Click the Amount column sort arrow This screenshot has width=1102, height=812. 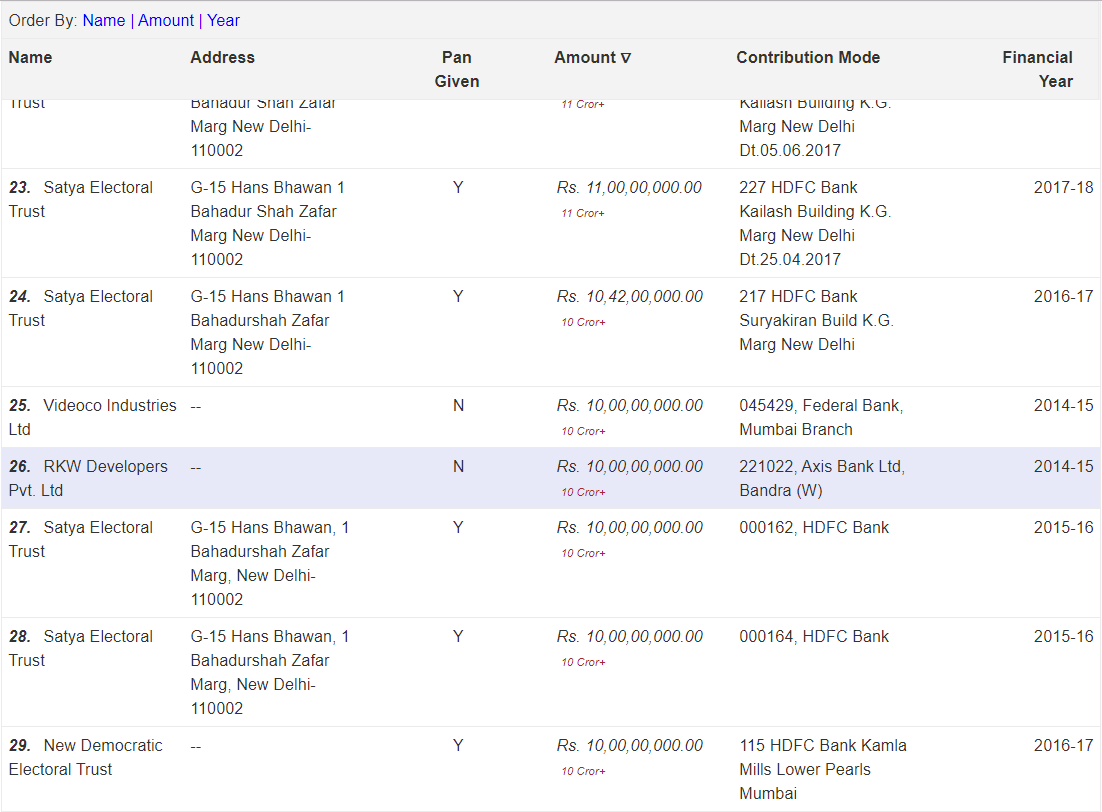(625, 58)
